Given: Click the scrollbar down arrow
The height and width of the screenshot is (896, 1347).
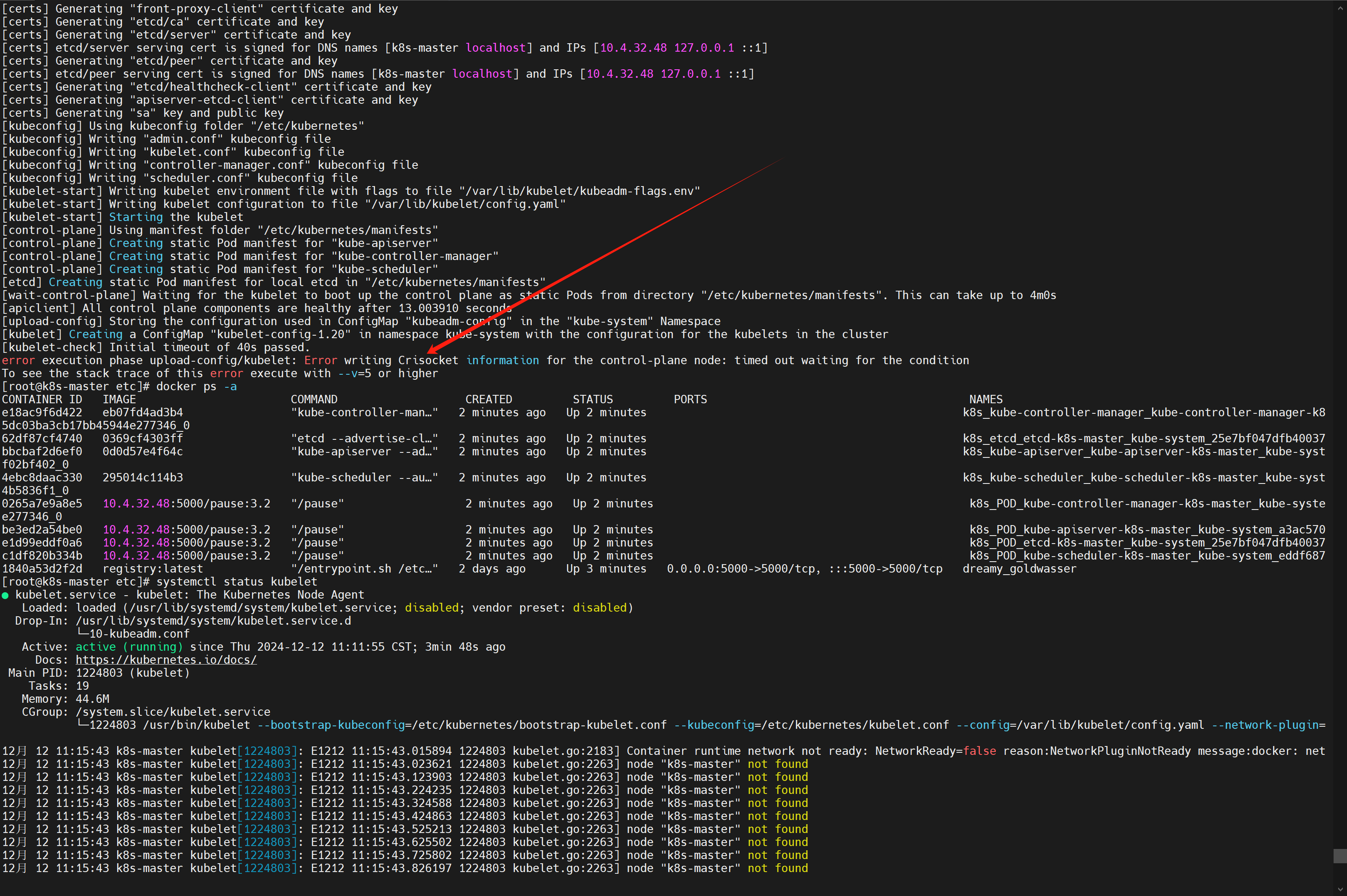Looking at the screenshot, I should pyautogui.click(x=1340, y=890).
